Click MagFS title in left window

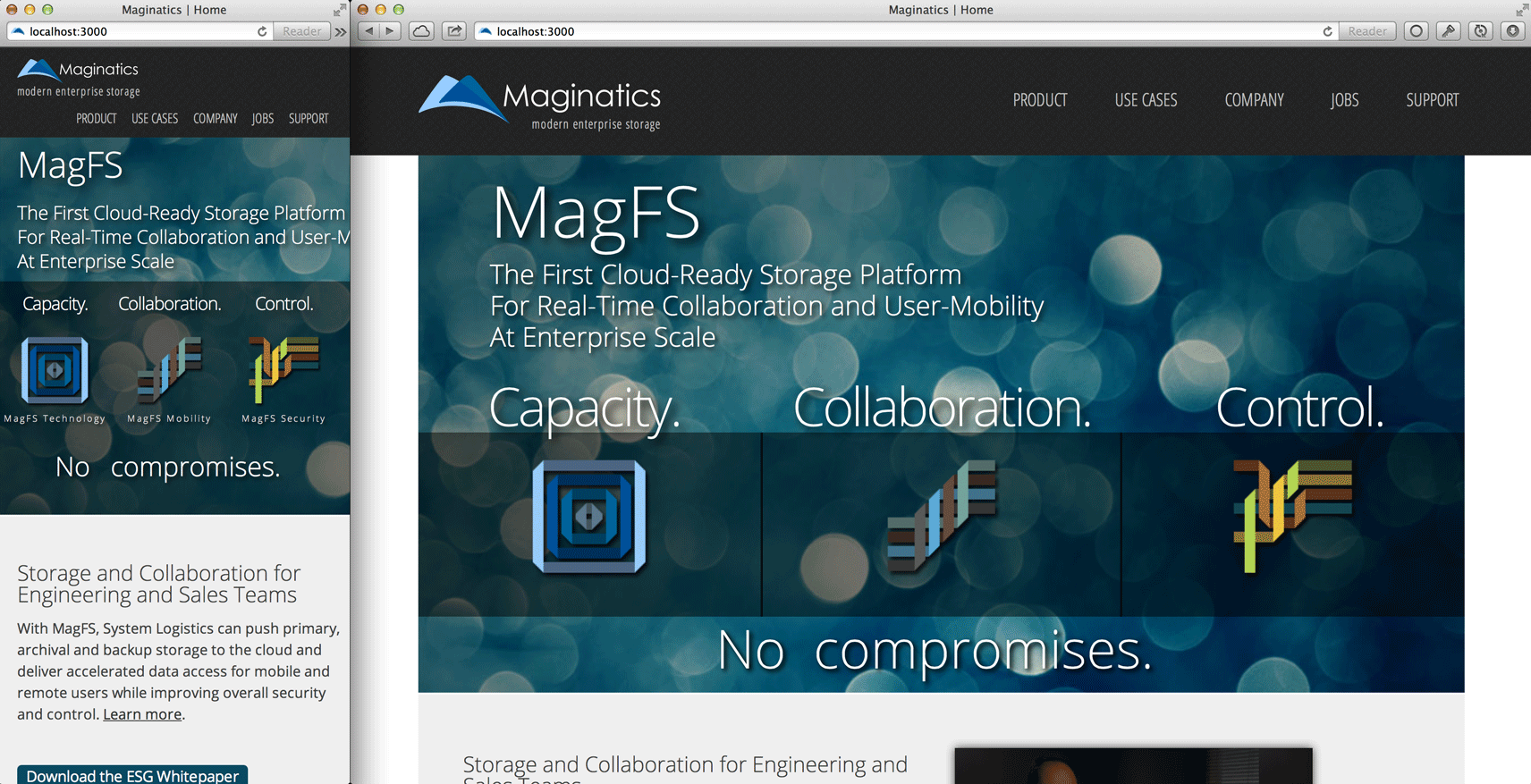(70, 166)
